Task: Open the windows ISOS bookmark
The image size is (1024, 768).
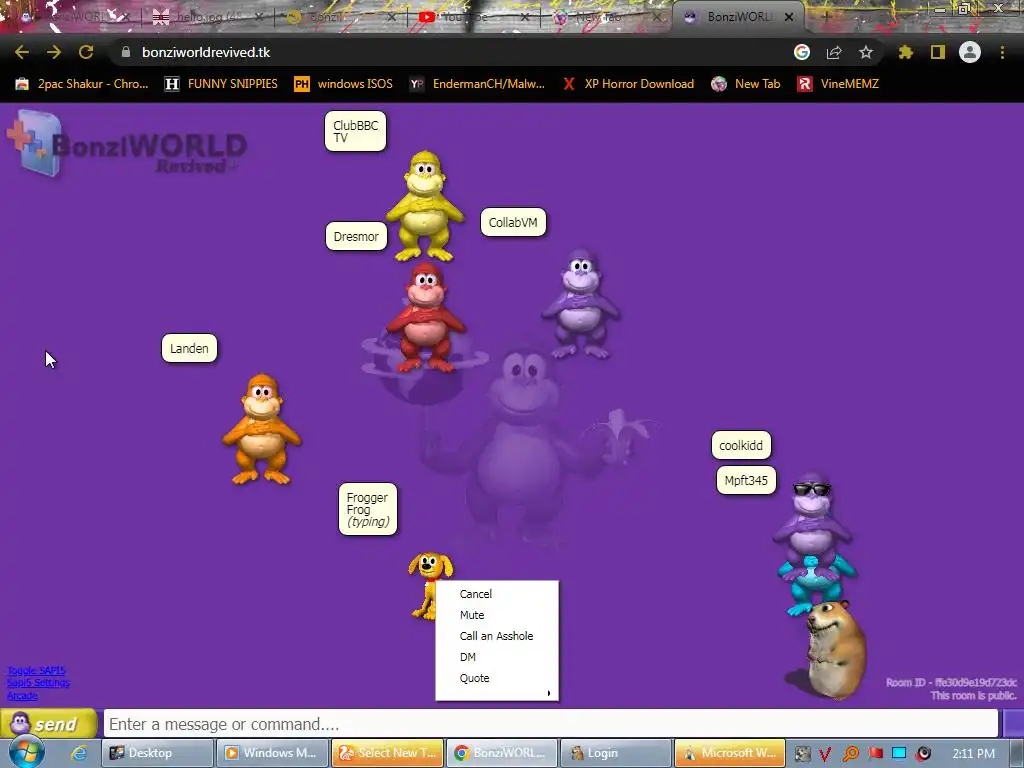Action: point(344,84)
